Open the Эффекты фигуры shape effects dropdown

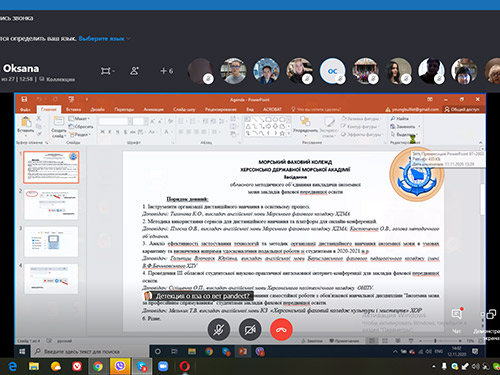[x=362, y=134]
